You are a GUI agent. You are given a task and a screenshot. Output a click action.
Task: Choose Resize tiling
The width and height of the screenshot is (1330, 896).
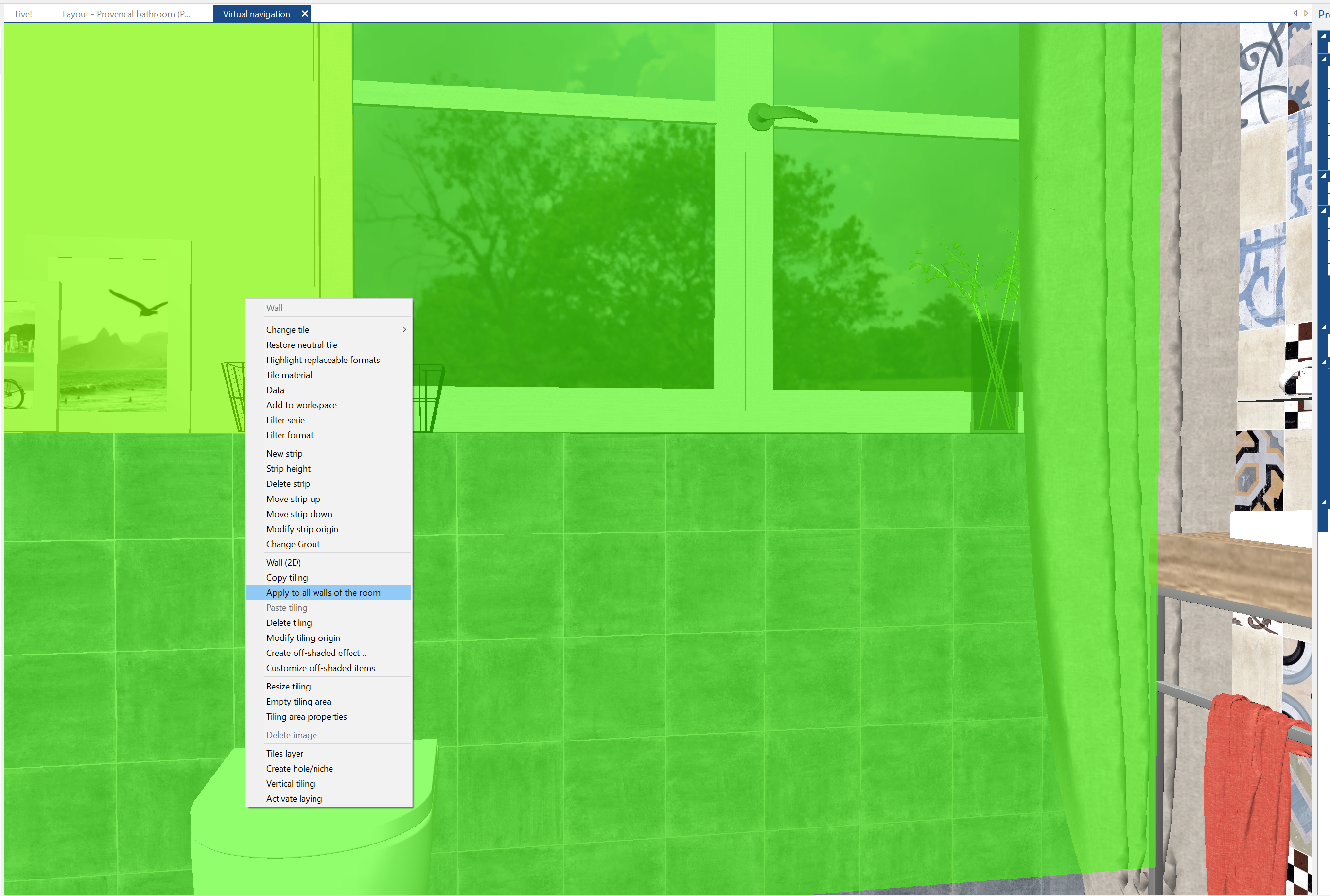329,686
